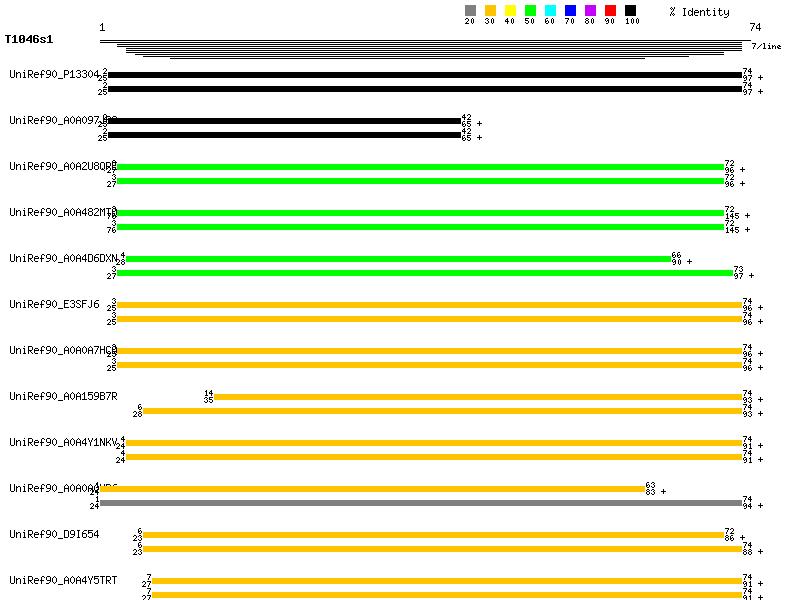This screenshot has width=800, height=600.
Task: Click the gray 20% identity legend swatch
Action: 470,11
